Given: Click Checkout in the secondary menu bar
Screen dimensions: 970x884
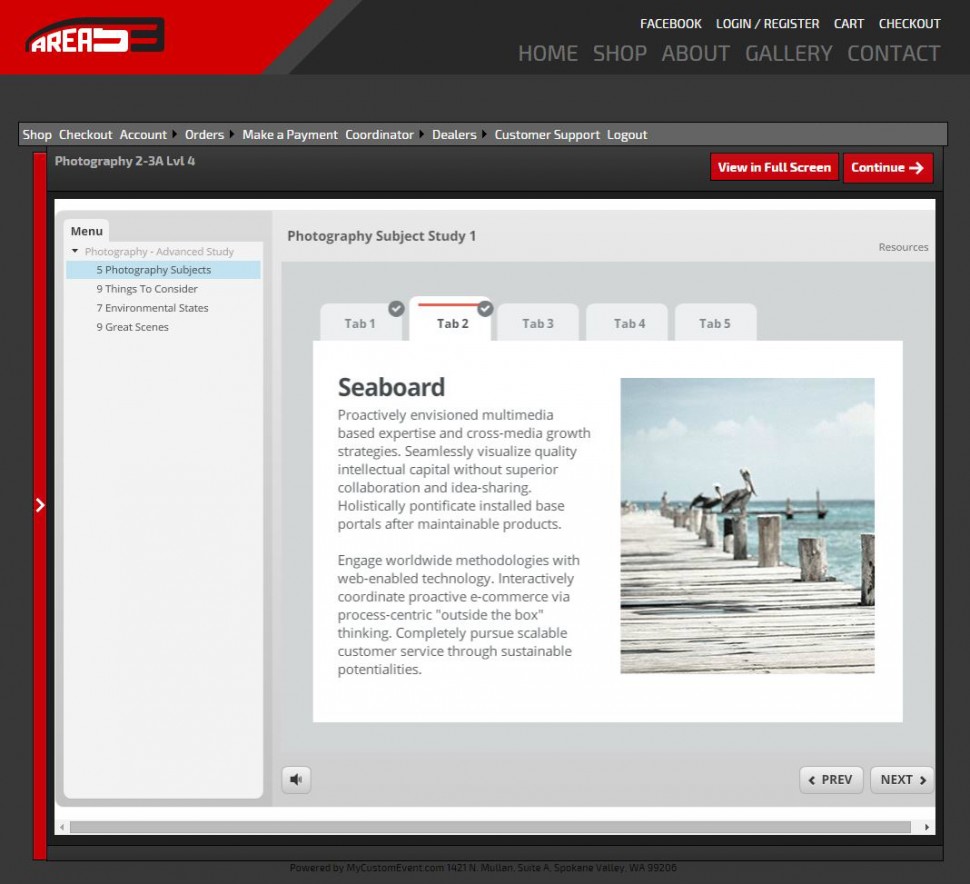Looking at the screenshot, I should (x=85, y=134).
